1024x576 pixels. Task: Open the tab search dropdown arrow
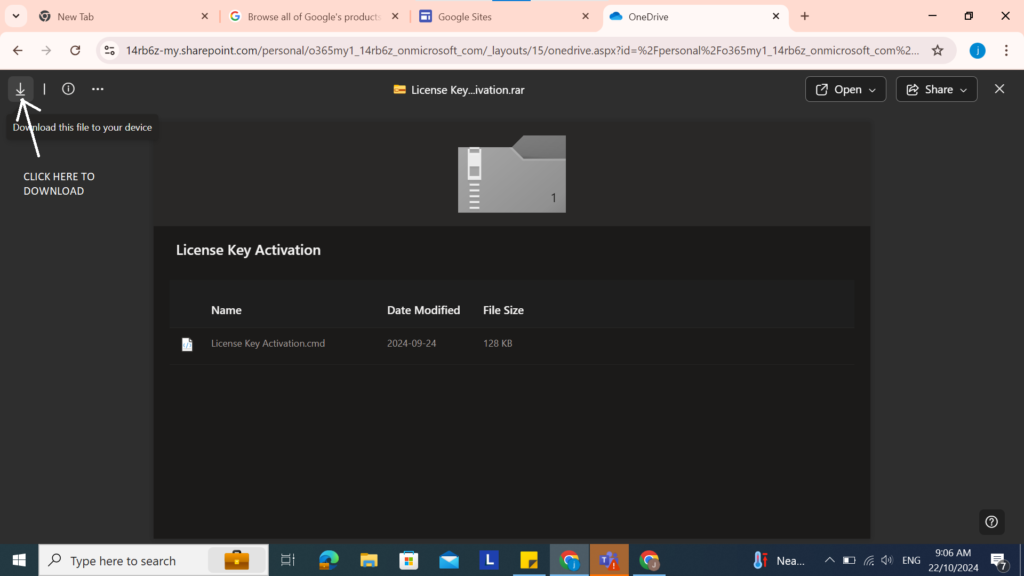click(x=16, y=16)
